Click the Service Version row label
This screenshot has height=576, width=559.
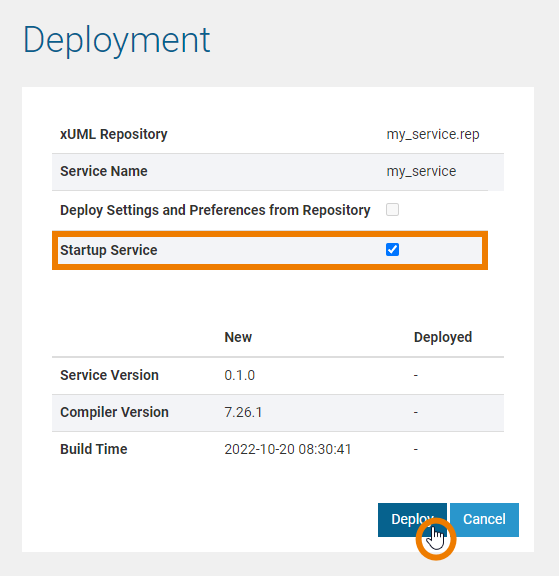coord(109,375)
